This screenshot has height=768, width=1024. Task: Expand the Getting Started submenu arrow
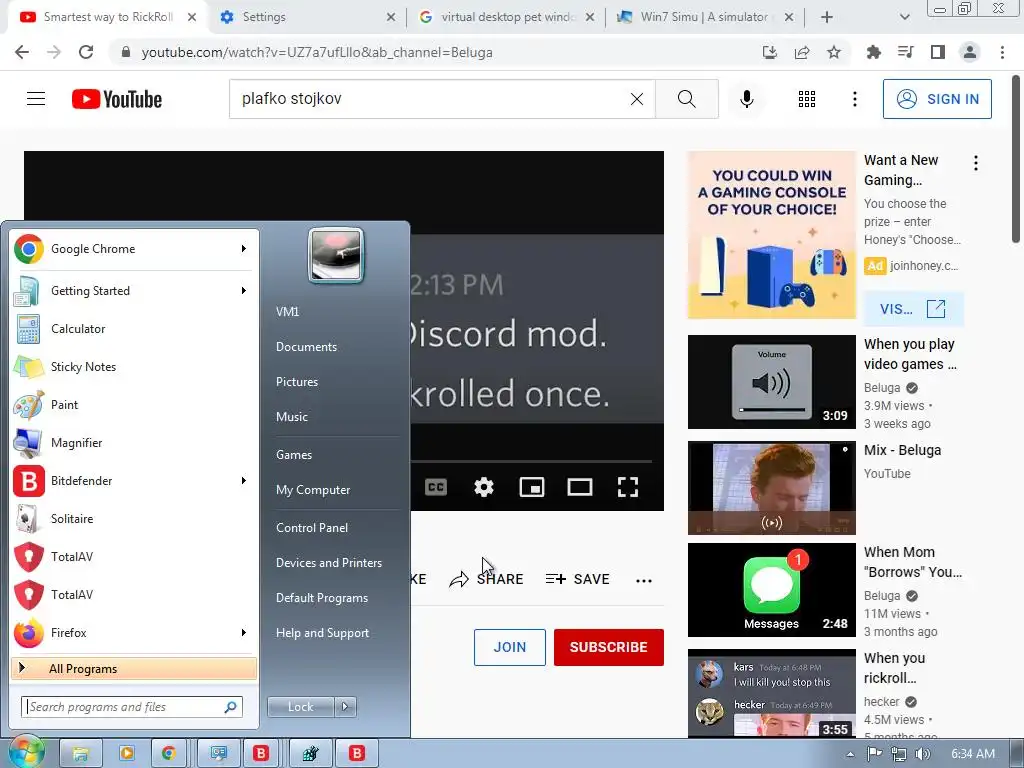click(243, 291)
